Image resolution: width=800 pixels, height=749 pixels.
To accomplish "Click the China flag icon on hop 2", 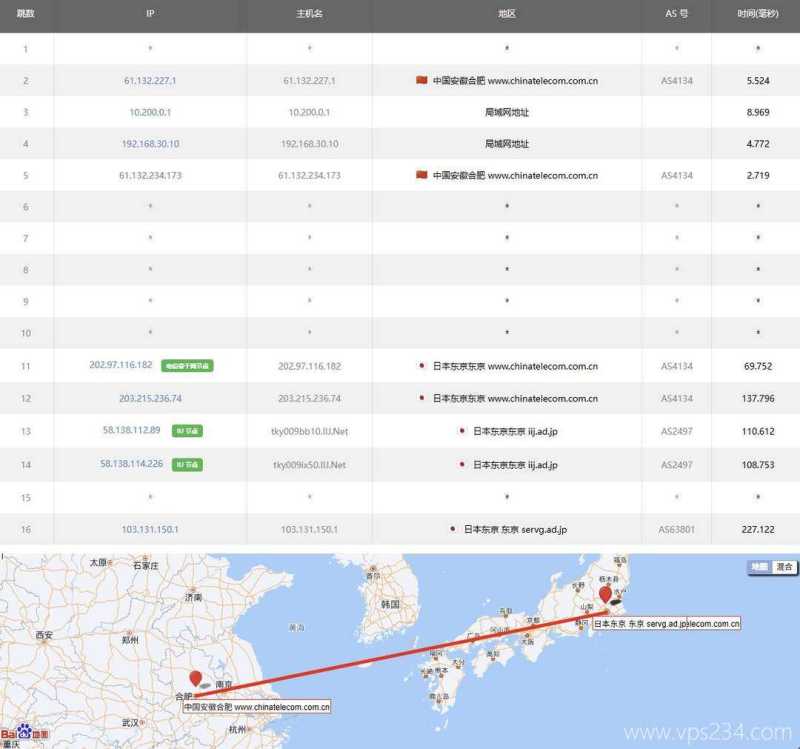I will point(421,81).
